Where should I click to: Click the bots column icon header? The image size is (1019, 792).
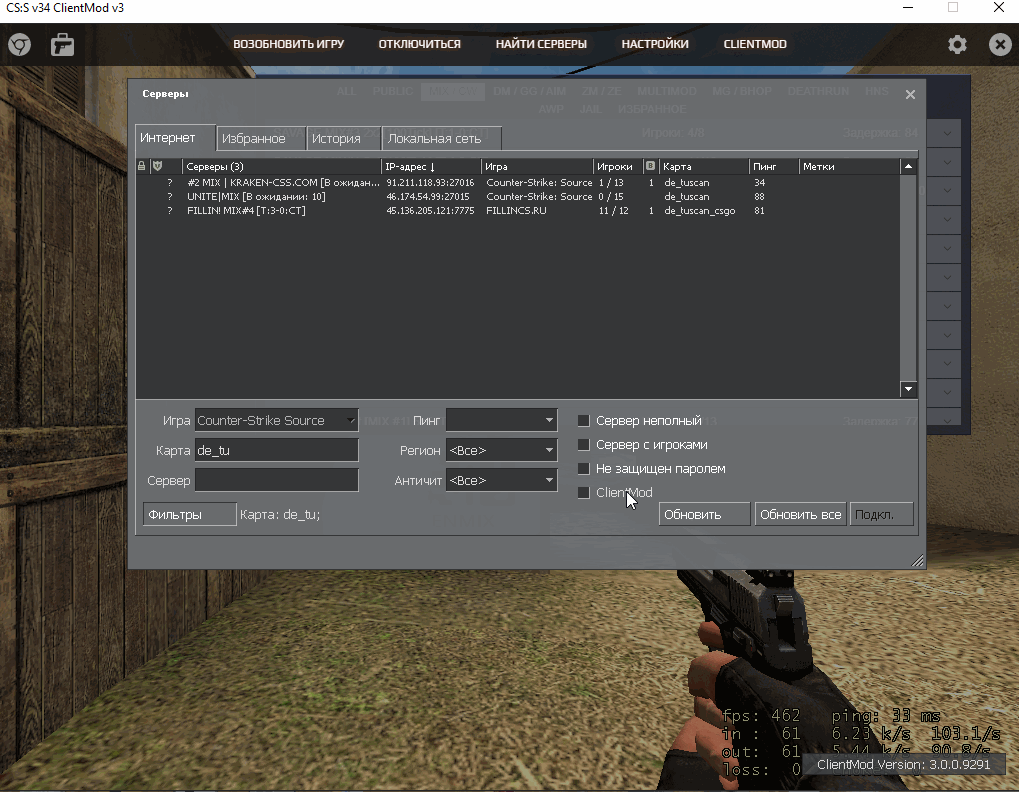click(x=650, y=166)
